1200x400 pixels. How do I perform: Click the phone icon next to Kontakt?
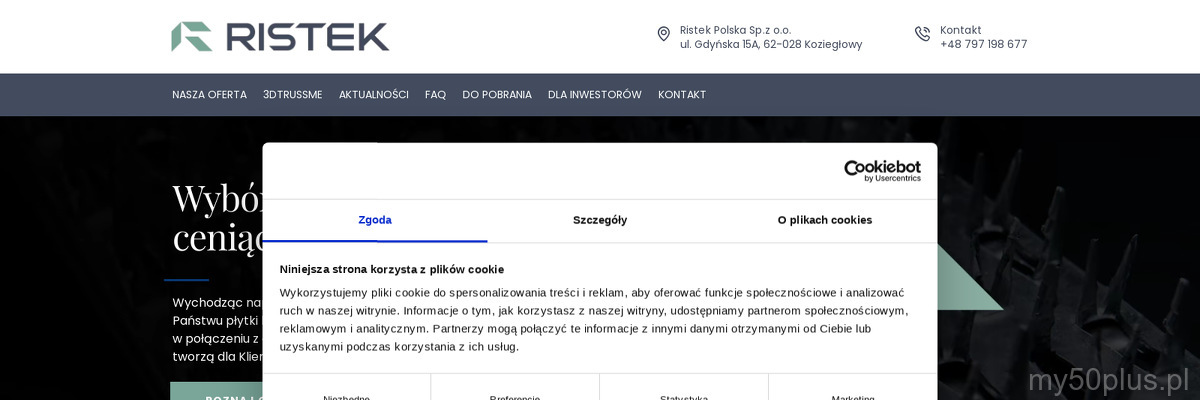coord(922,34)
